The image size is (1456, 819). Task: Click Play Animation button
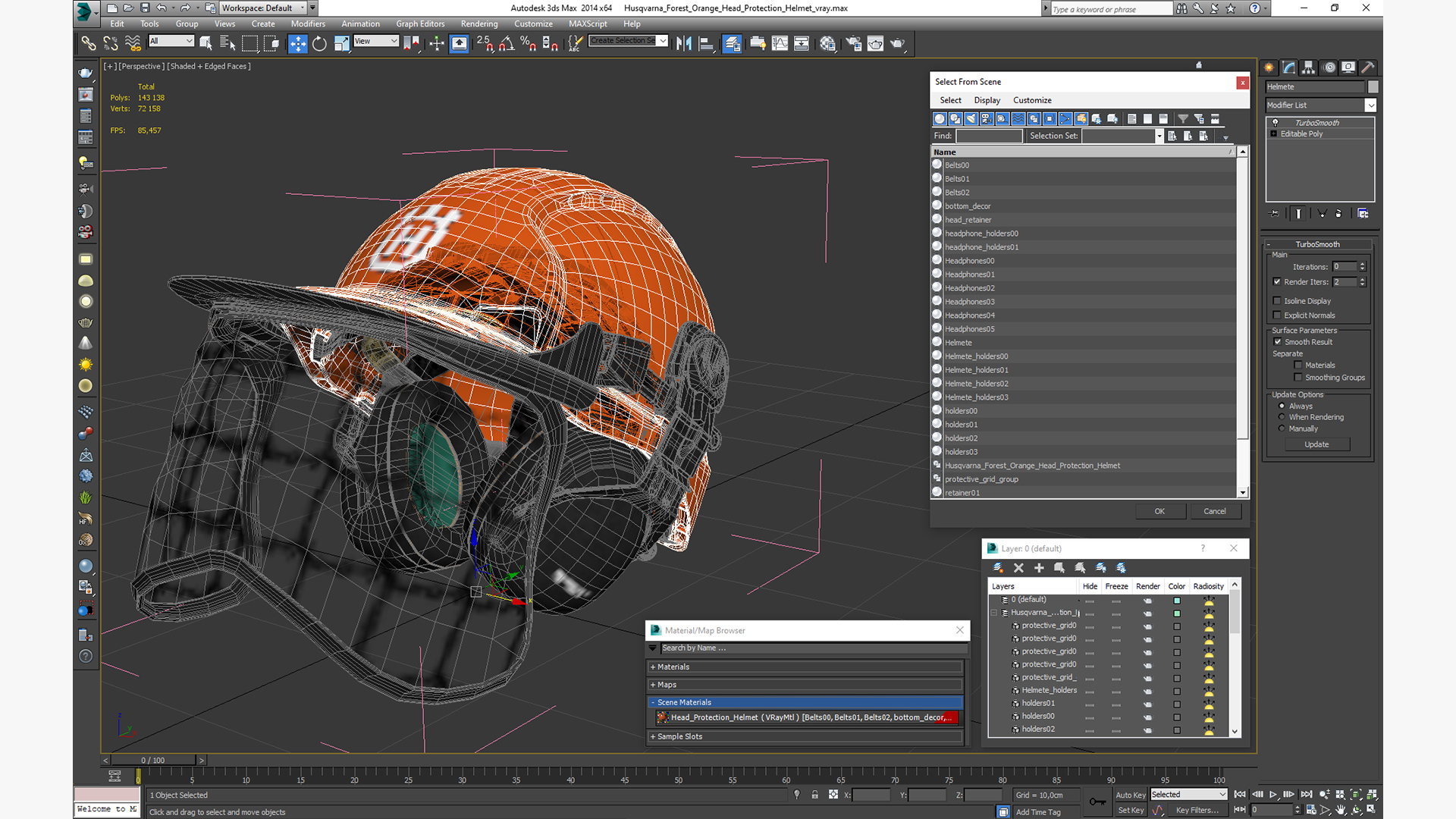1273,795
